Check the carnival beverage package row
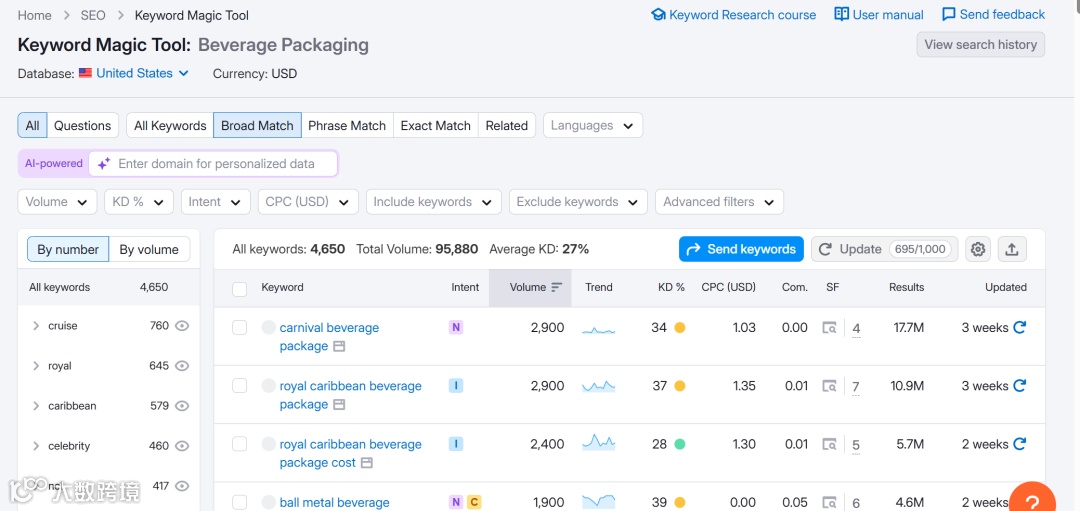The height and width of the screenshot is (511, 1080). 239,327
